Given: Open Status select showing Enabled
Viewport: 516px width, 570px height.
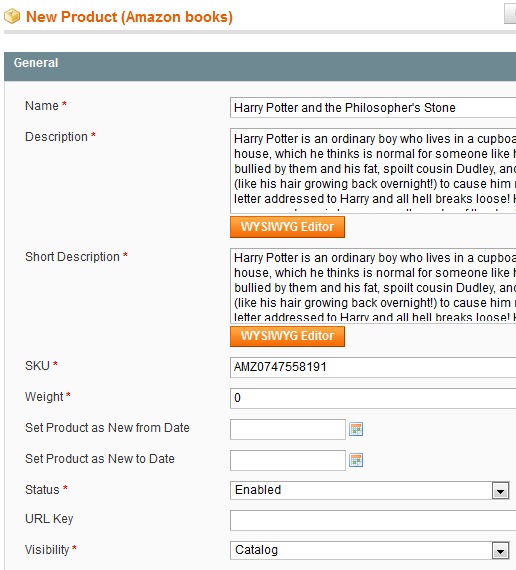Looking at the screenshot, I should [369, 490].
